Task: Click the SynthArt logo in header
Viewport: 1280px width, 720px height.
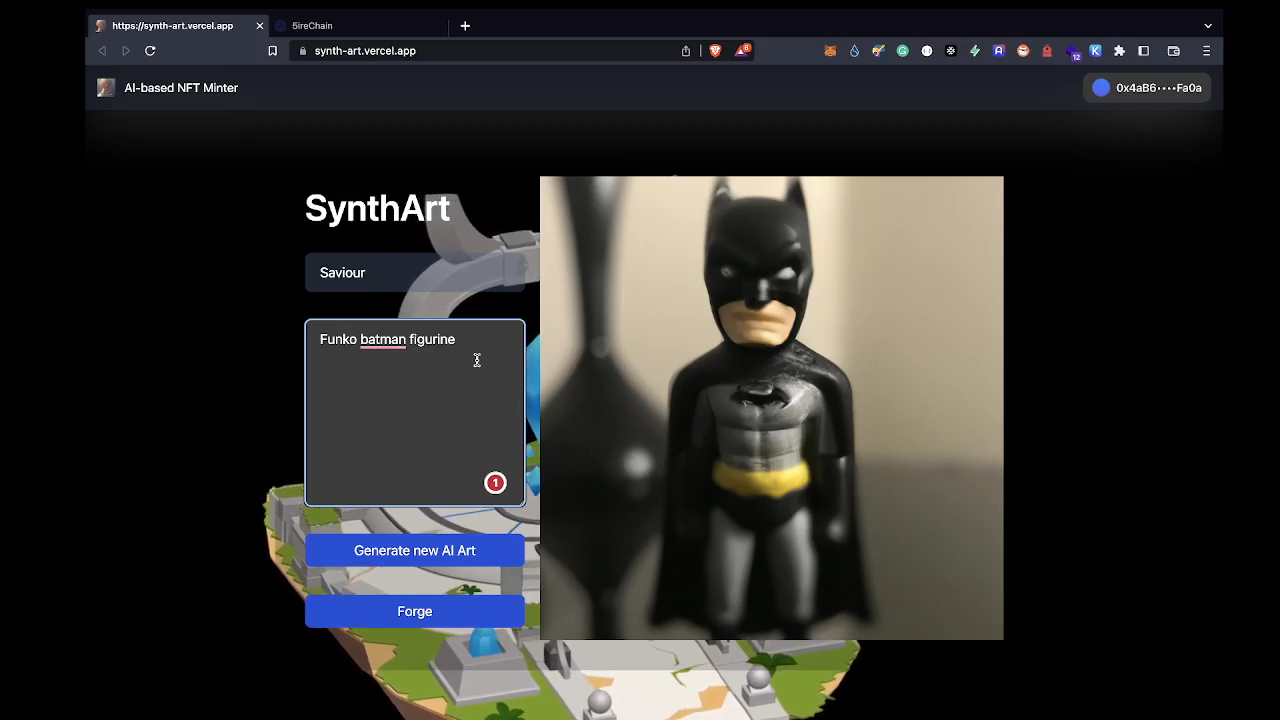Action: [106, 88]
